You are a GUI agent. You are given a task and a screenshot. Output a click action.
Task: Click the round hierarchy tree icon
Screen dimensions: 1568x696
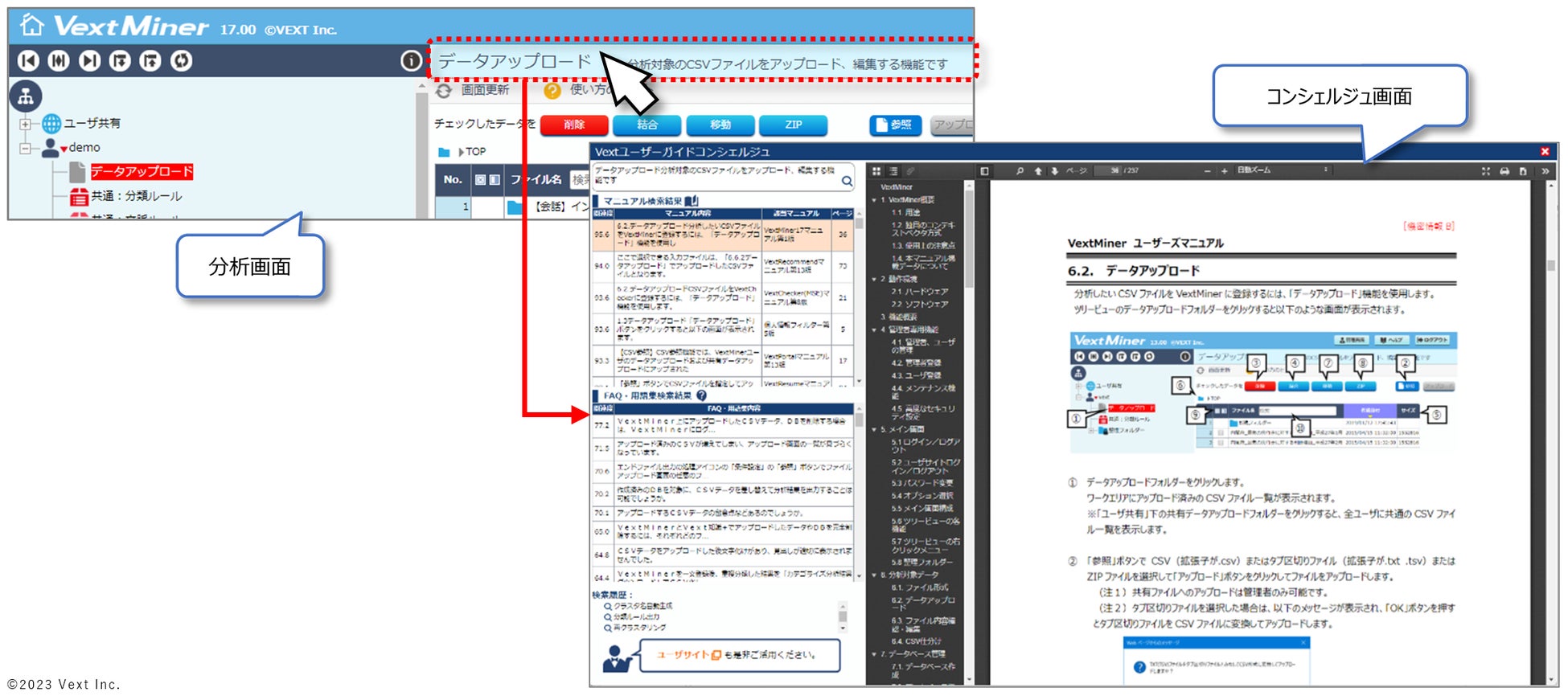(x=26, y=96)
